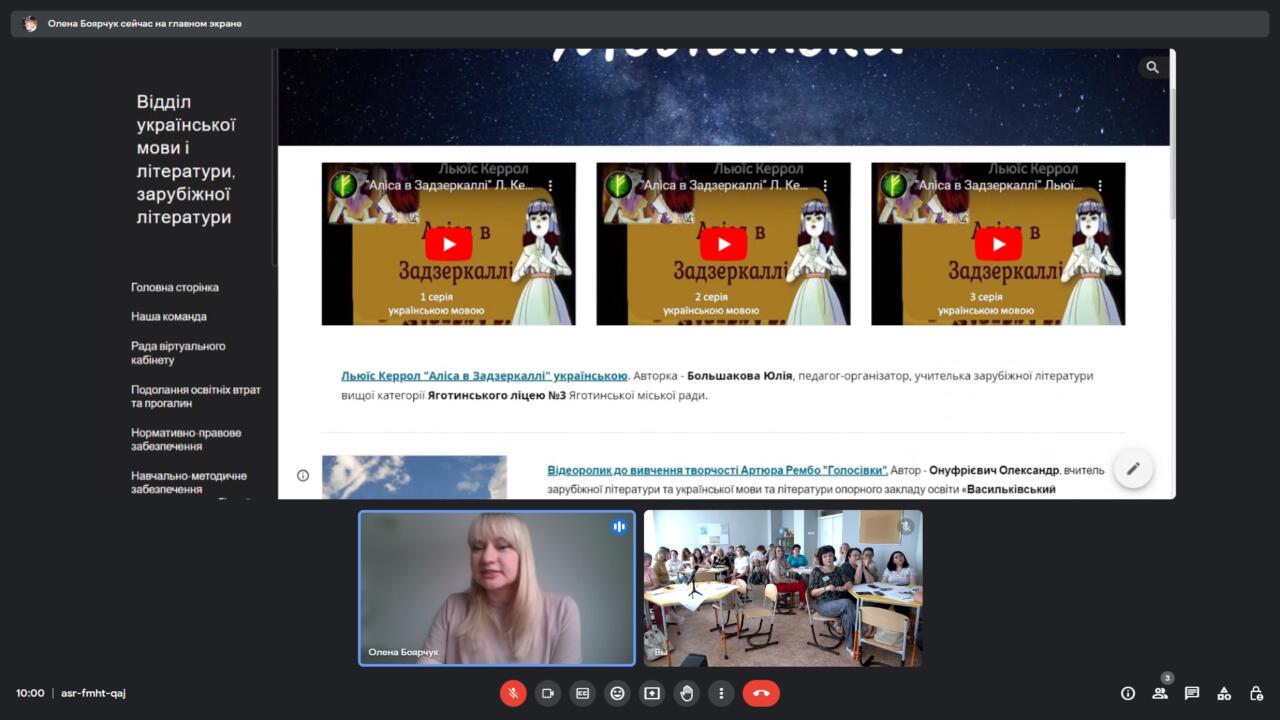Show the participants list people icon
This screenshot has width=1280, height=720.
pyautogui.click(x=1160, y=693)
